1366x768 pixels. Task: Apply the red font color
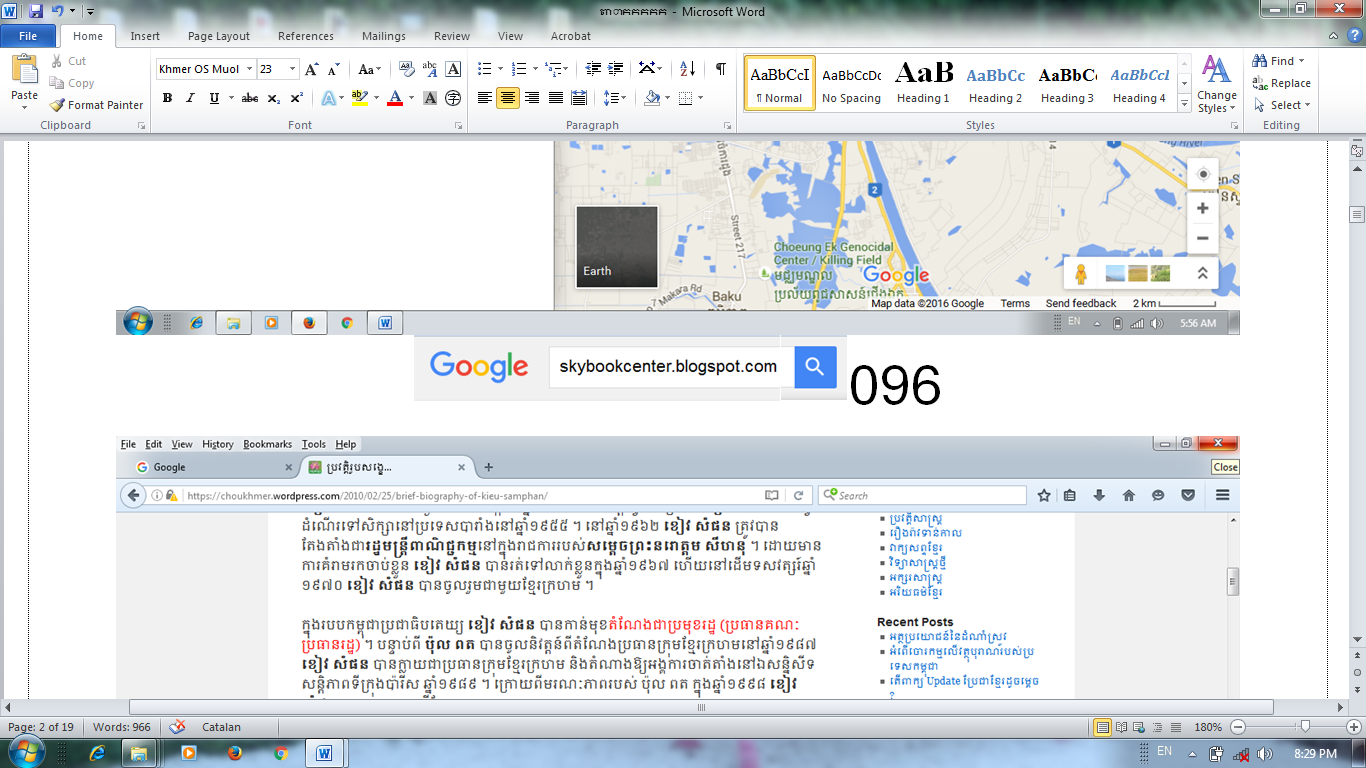394,98
